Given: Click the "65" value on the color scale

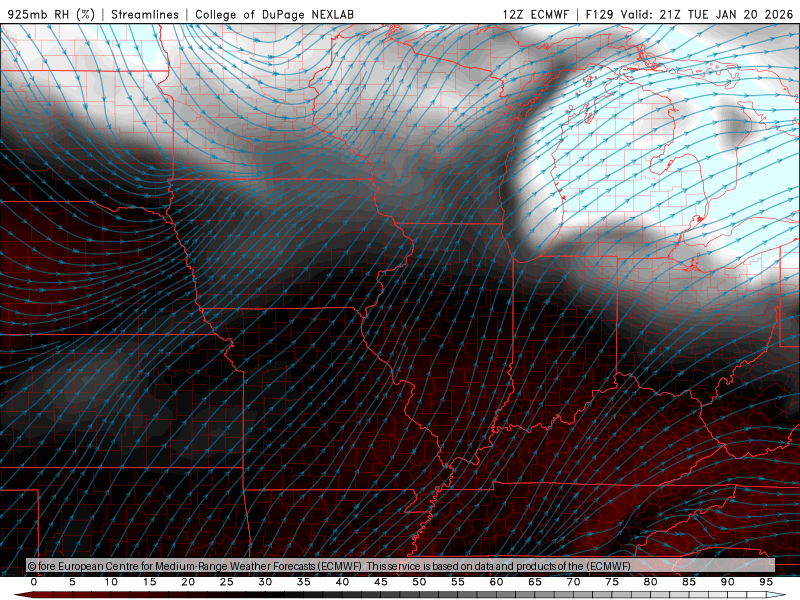Looking at the screenshot, I should [x=535, y=582].
